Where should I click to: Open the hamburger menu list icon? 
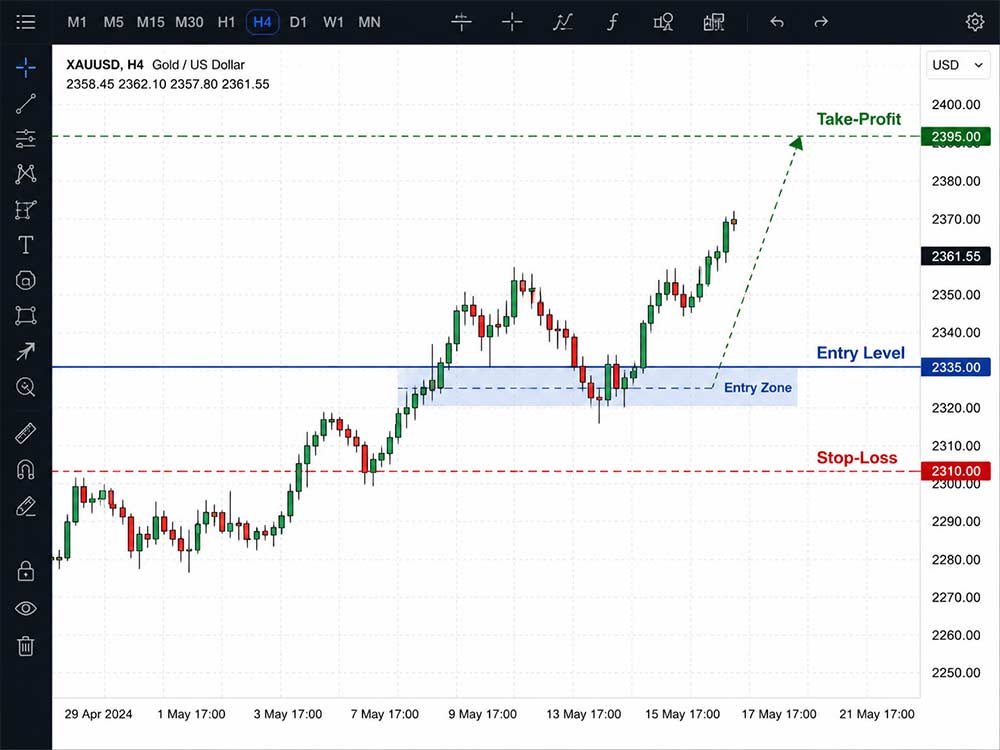[26, 22]
